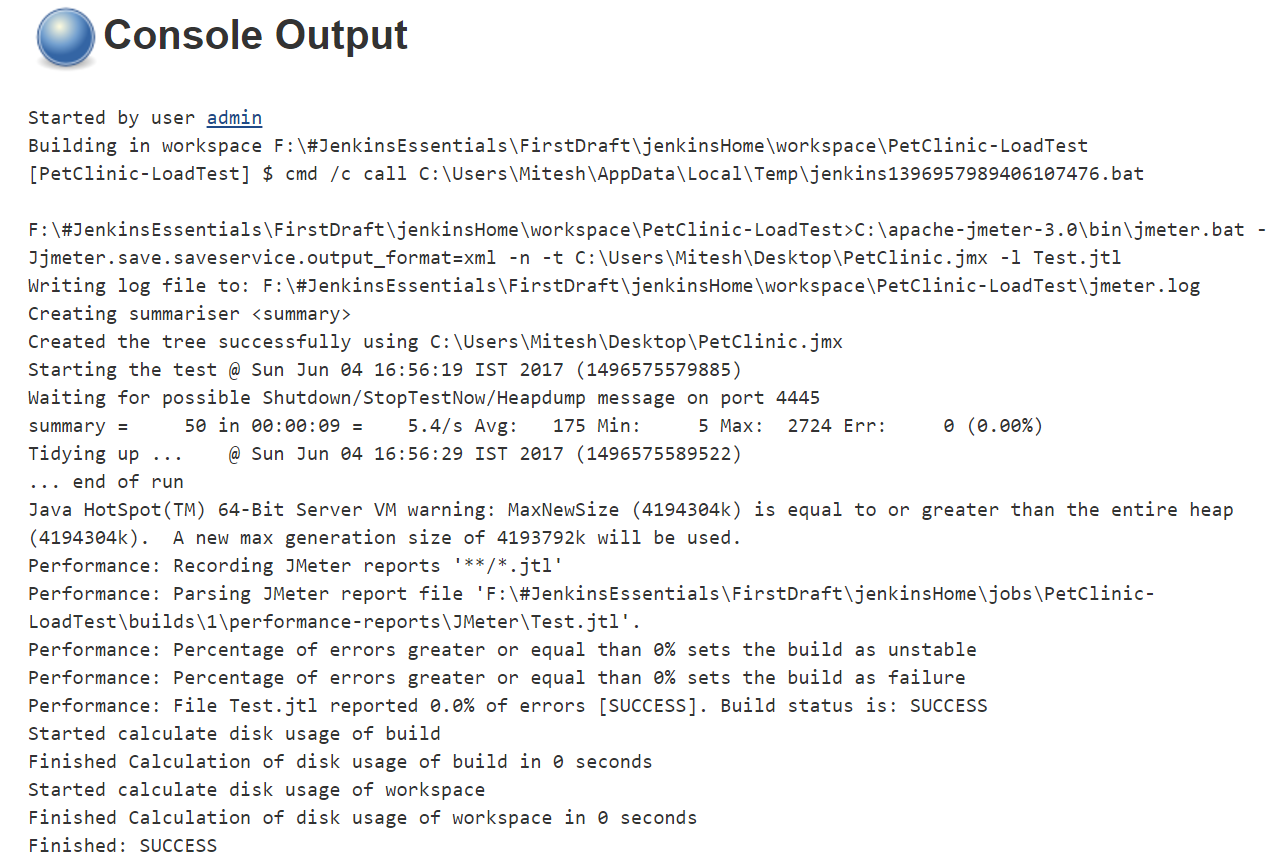The width and height of the screenshot is (1285, 864).
Task: Click the final 'Finished: SUCCESS' line
Action: click(122, 846)
